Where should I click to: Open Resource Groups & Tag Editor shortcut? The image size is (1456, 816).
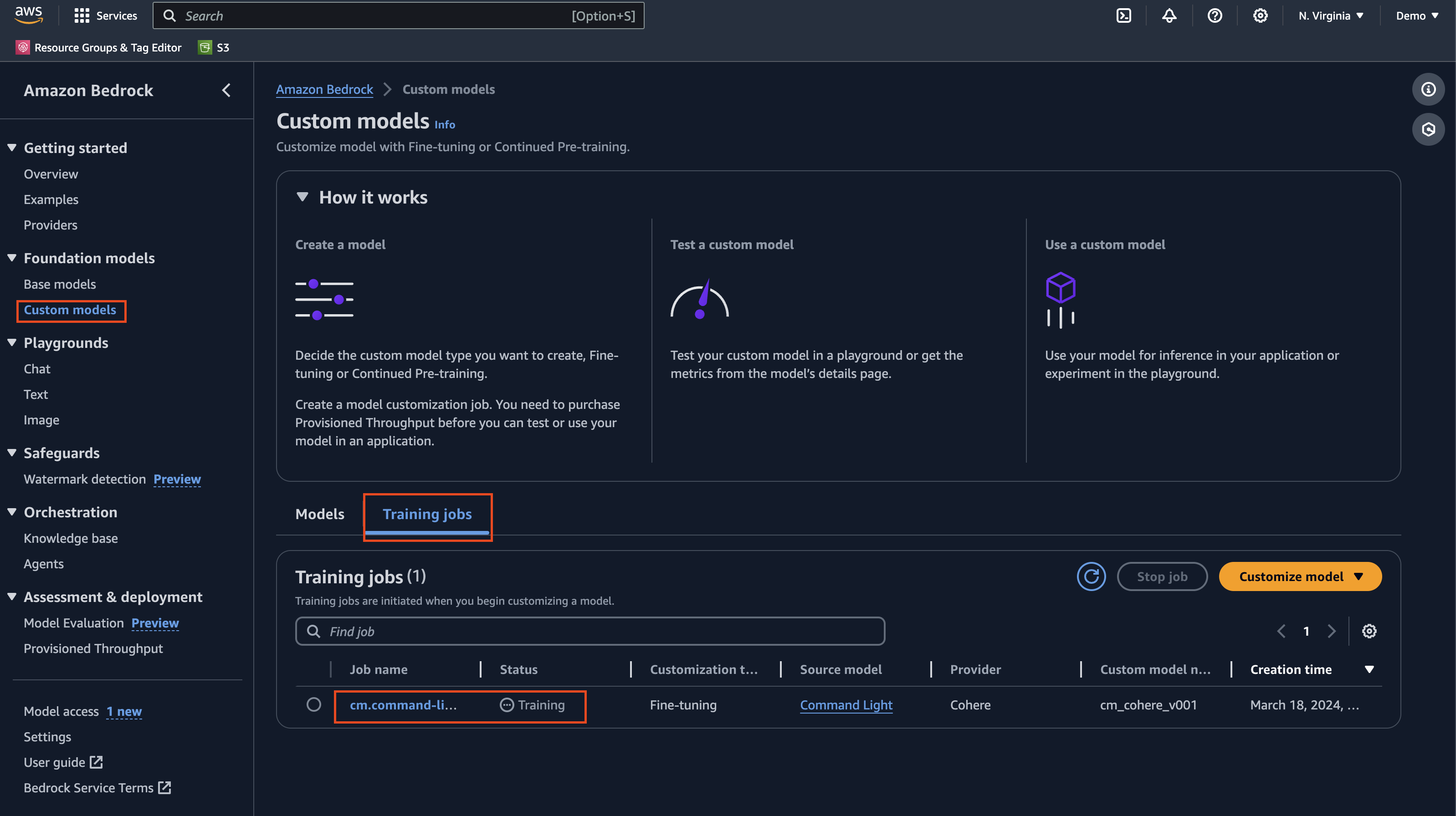(99, 47)
